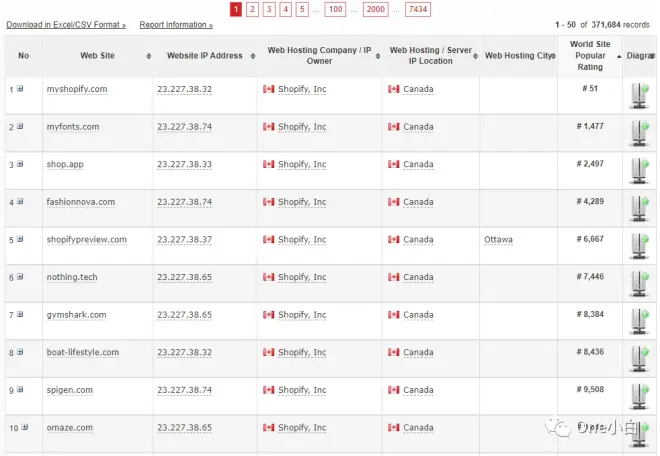
Task: Go to page 2 of results
Action: click(x=252, y=10)
